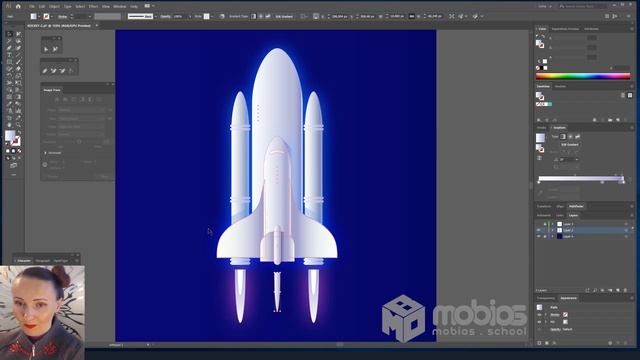The height and width of the screenshot is (360, 640).
Task: Select the Hand tool in toolbox
Action: coord(9,125)
